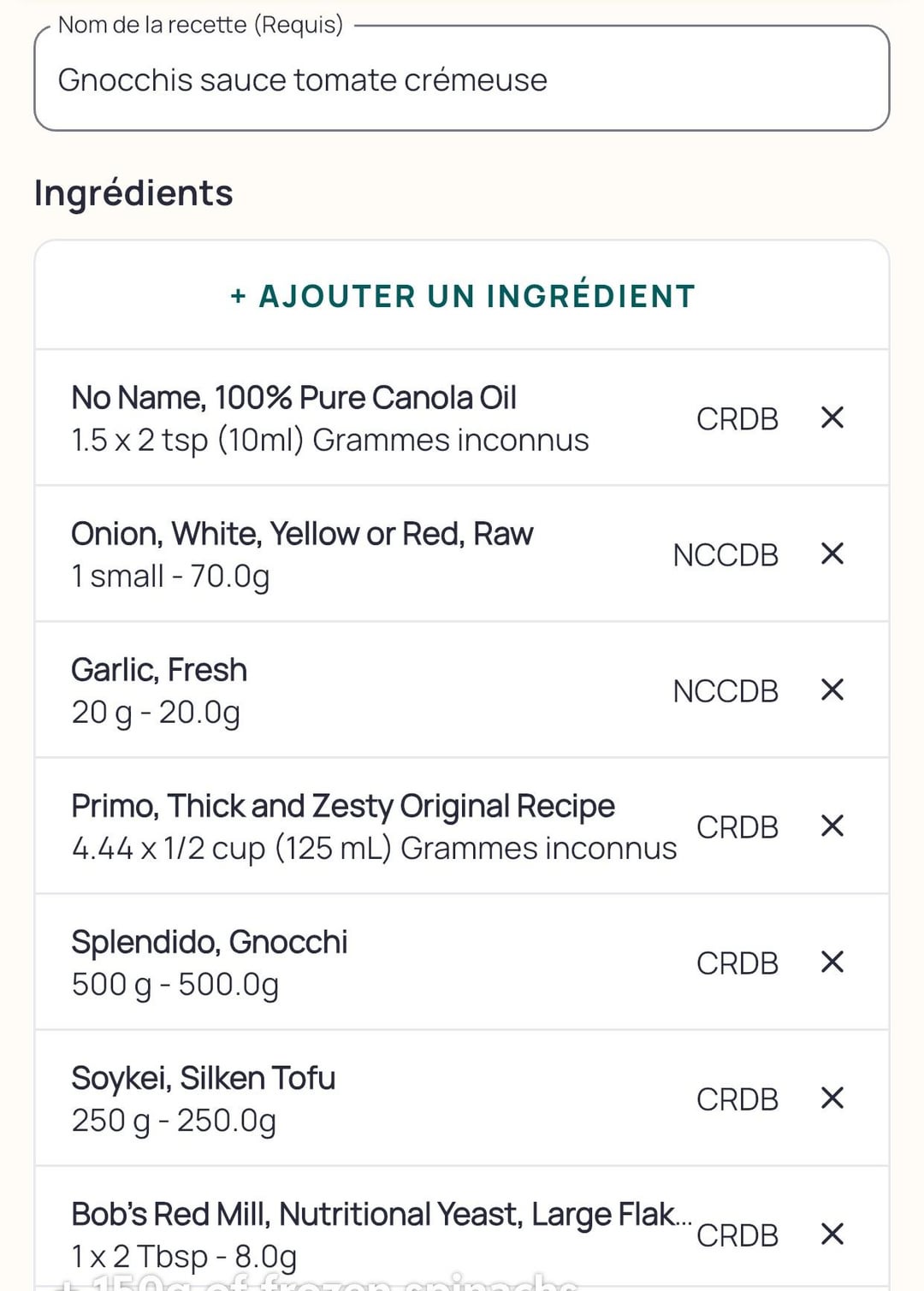Open the Onion, White, Yellow or Red entry
The height and width of the screenshot is (1291, 924).
pos(462,554)
